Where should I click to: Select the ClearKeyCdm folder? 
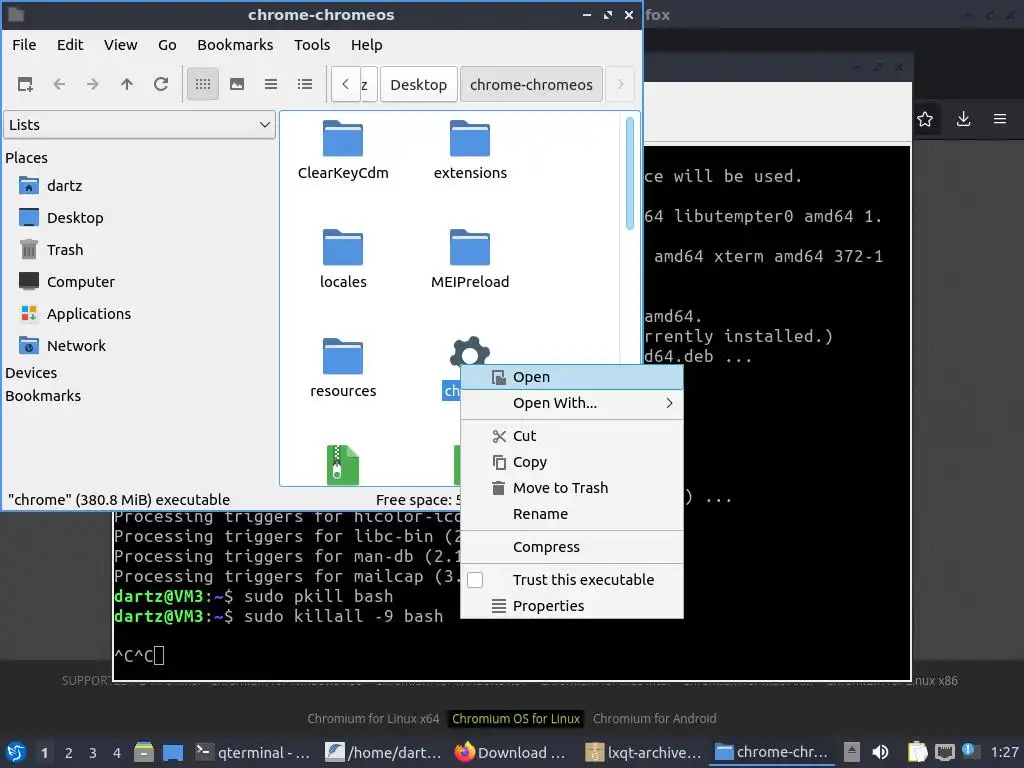pos(343,151)
